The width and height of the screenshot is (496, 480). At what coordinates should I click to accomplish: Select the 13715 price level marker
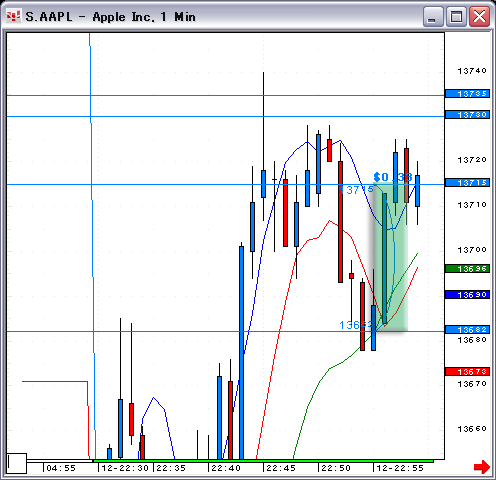(467, 183)
